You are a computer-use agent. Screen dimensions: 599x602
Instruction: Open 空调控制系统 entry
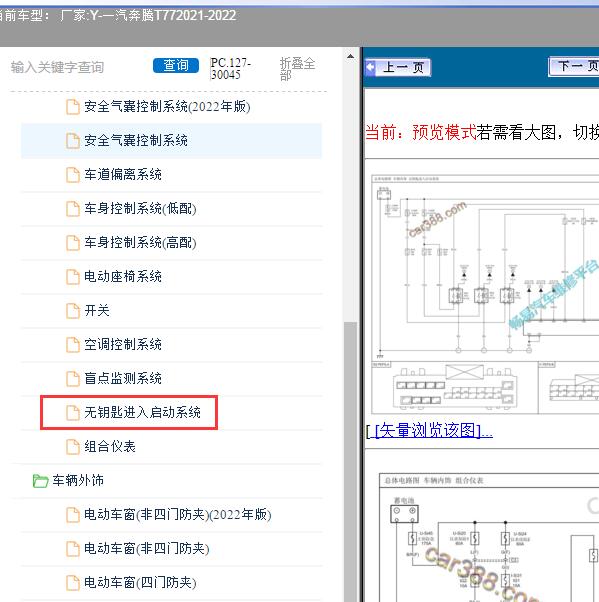click(123, 344)
